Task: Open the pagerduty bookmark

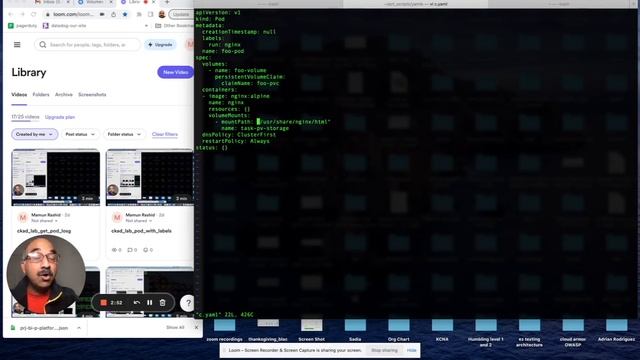Action: [x=23, y=26]
